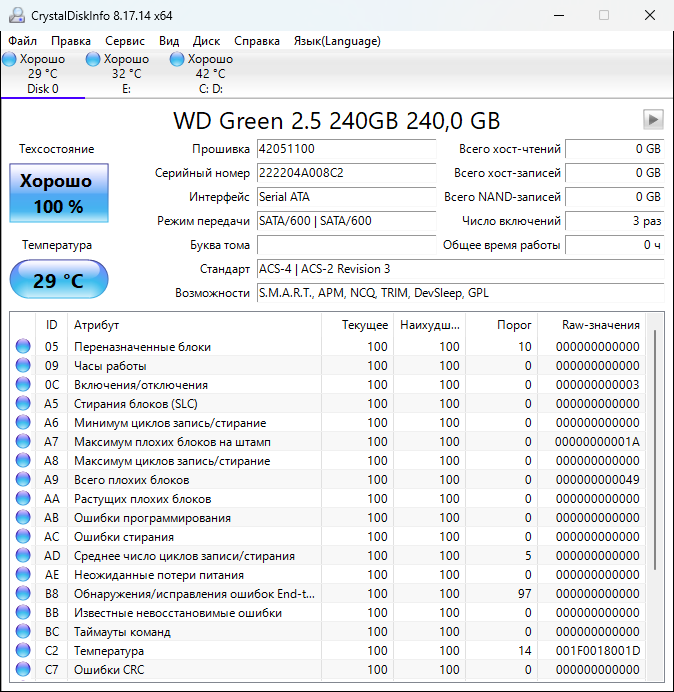Click the Хорошо 100 % health status button
Viewport: 674px width, 692px height.
(59, 193)
